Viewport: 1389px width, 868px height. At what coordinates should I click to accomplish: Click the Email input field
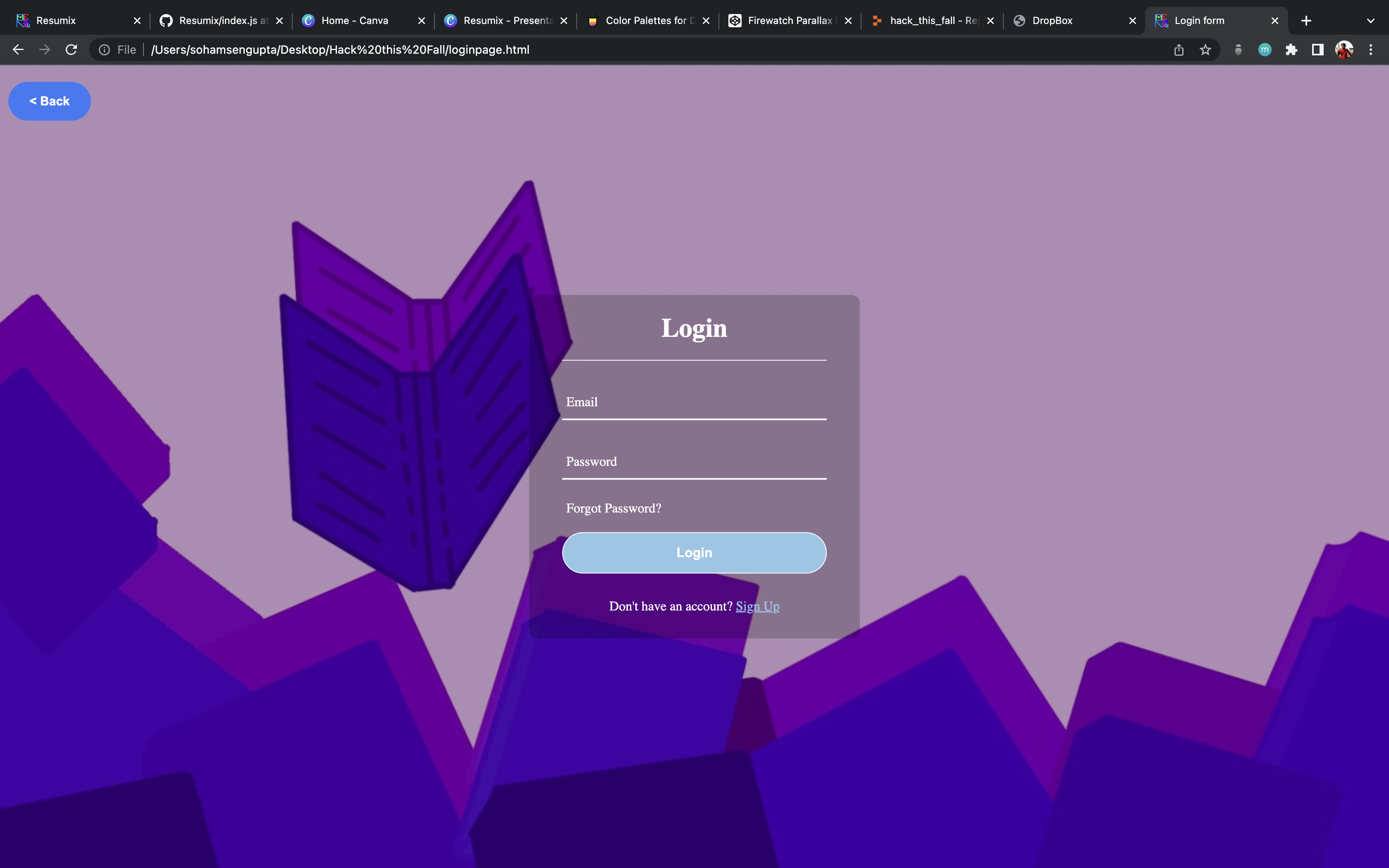tap(694, 403)
